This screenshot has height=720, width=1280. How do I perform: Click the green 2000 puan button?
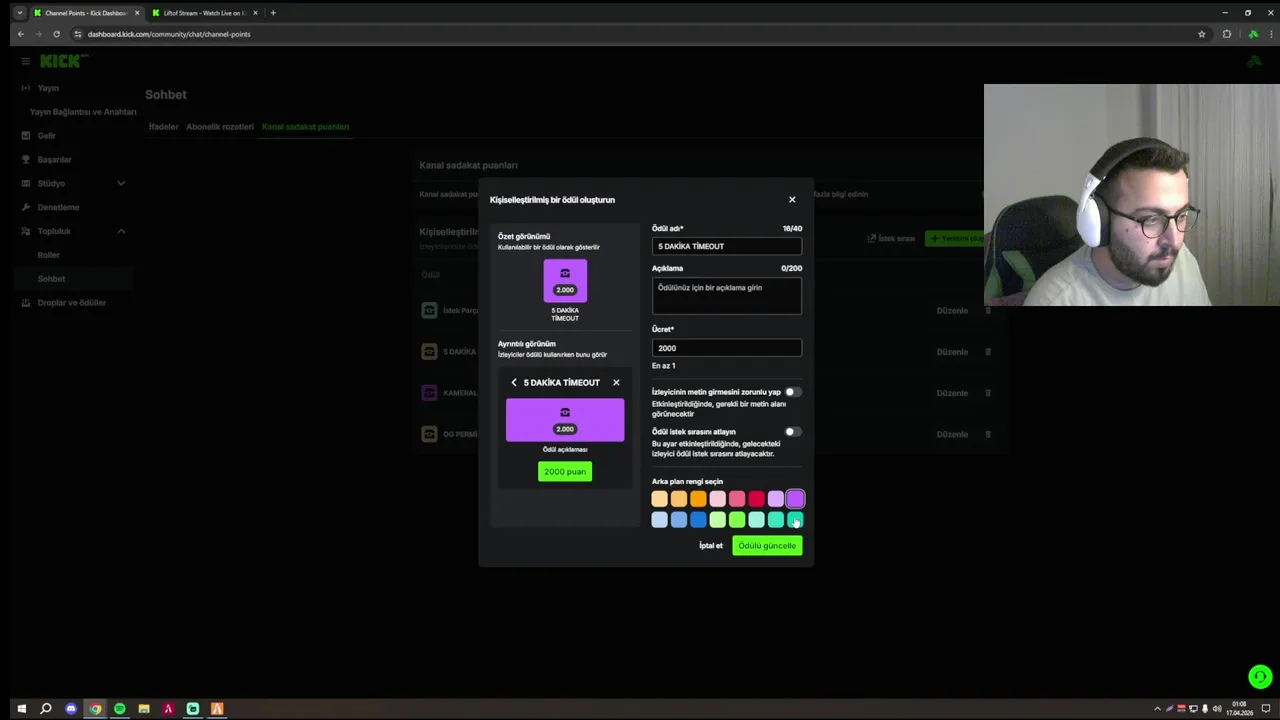(565, 472)
